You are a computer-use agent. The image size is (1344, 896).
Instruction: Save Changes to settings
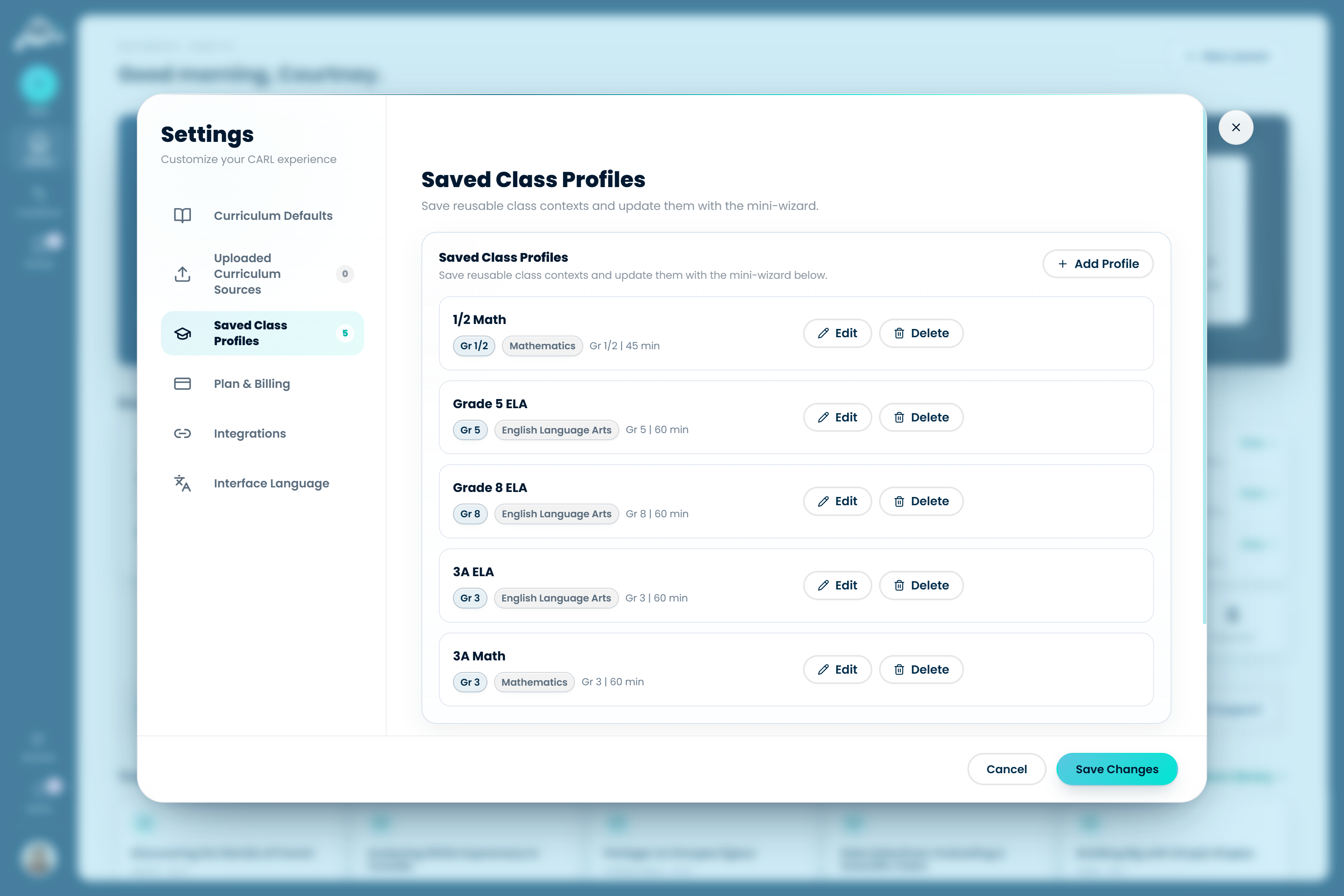1117,769
